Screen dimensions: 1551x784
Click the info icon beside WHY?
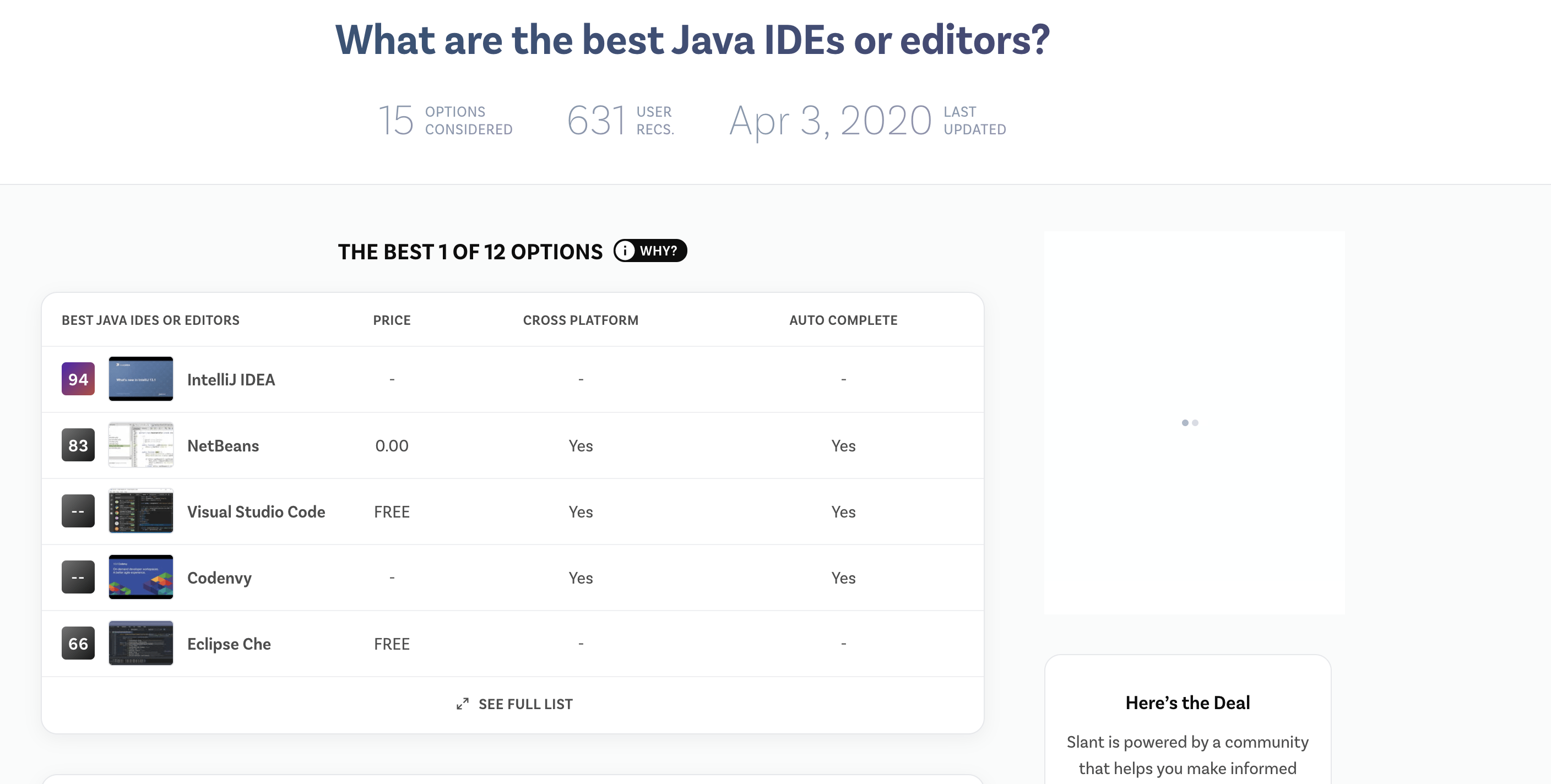625,251
